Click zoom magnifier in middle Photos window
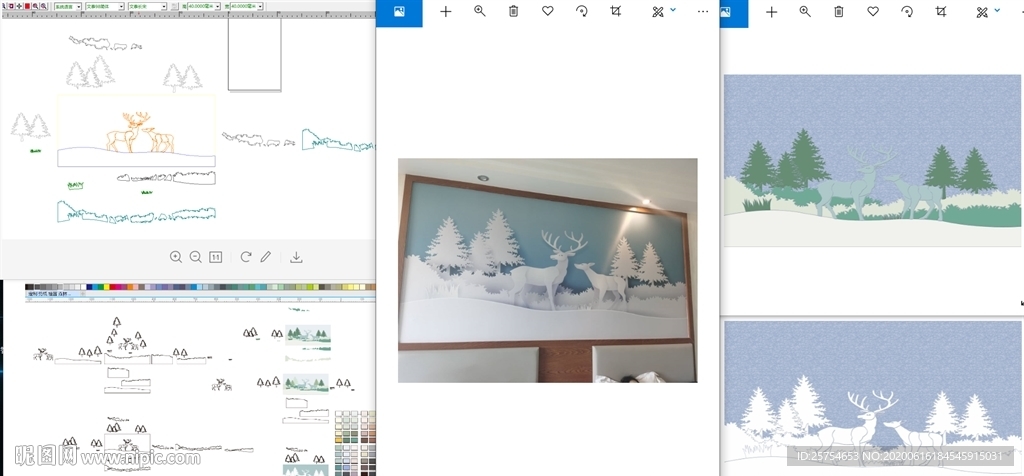This screenshot has height=476, width=1024. pyautogui.click(x=479, y=12)
